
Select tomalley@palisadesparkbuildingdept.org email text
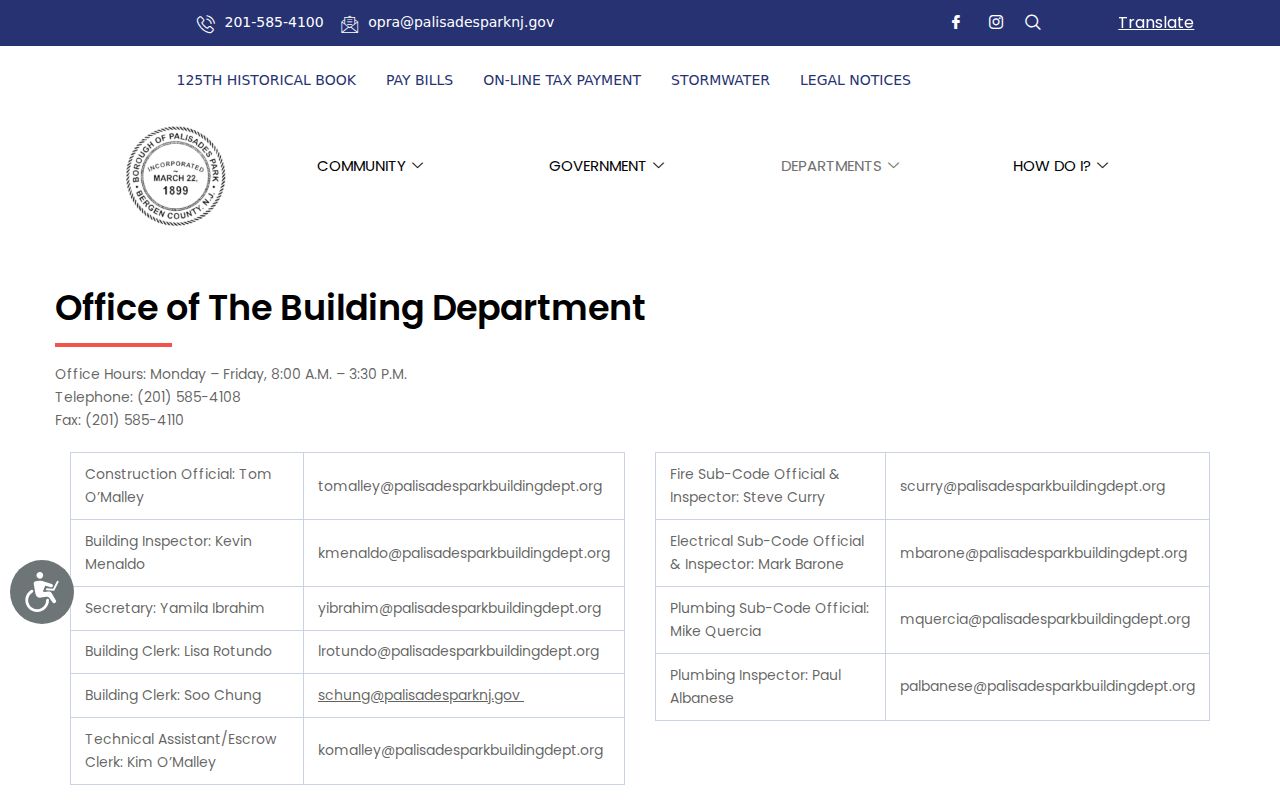pyautogui.click(x=460, y=486)
